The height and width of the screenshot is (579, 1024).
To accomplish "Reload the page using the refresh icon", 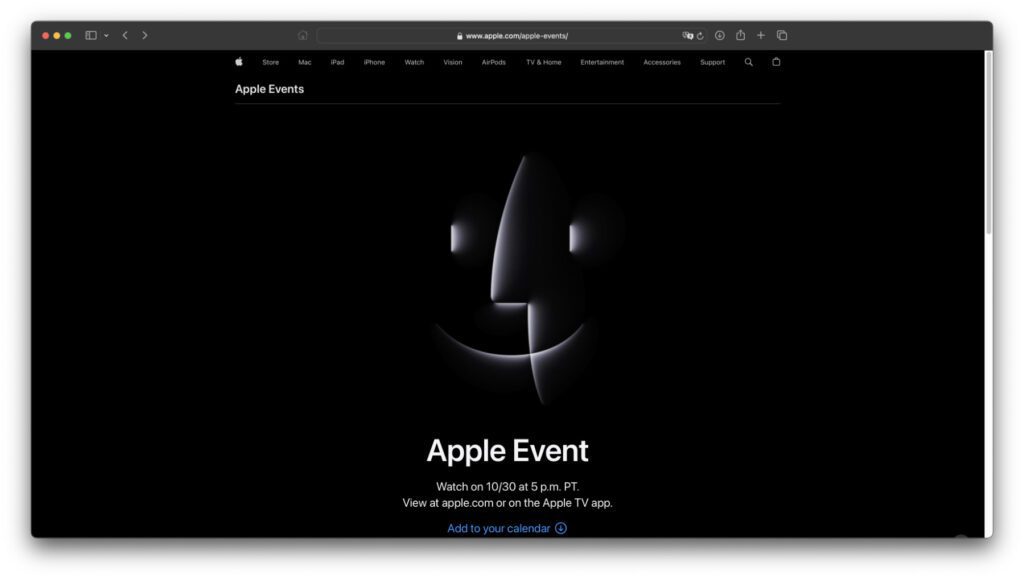I will tap(700, 35).
